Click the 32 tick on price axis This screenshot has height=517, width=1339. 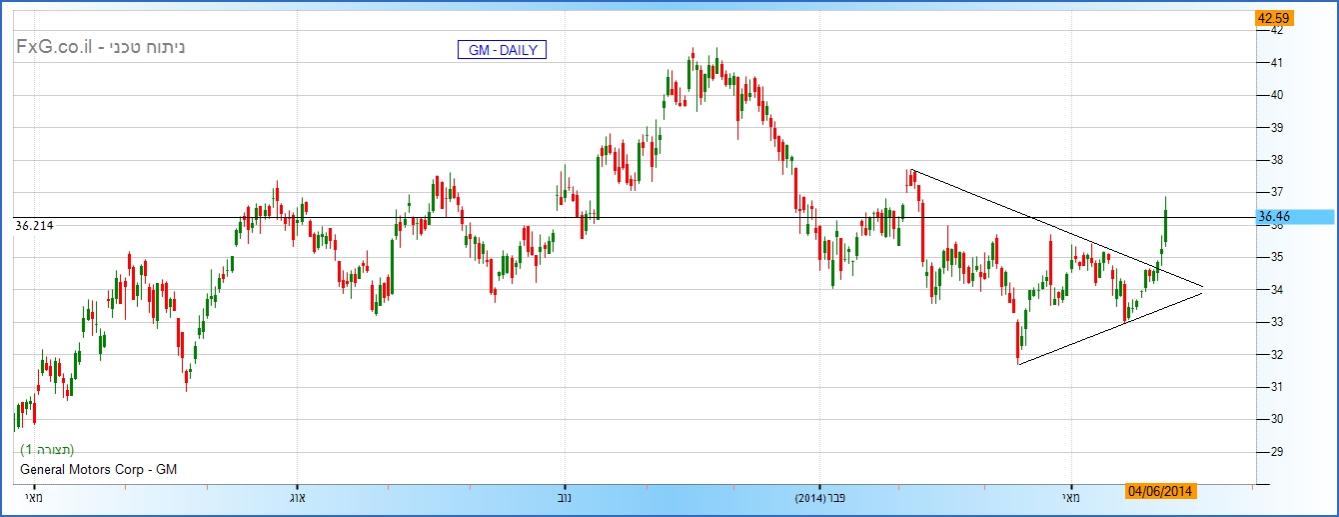coord(1276,355)
